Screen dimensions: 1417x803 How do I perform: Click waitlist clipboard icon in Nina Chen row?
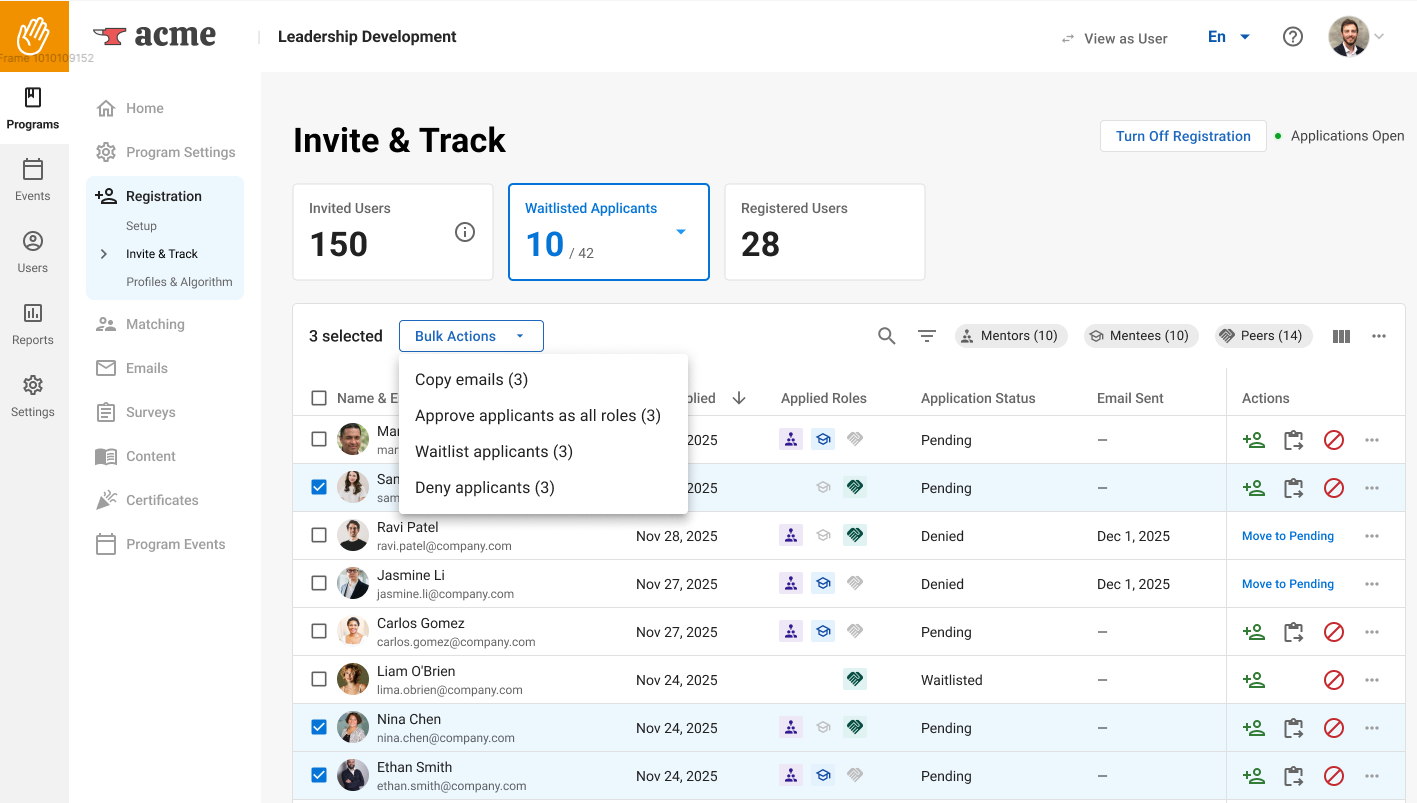pos(1293,728)
